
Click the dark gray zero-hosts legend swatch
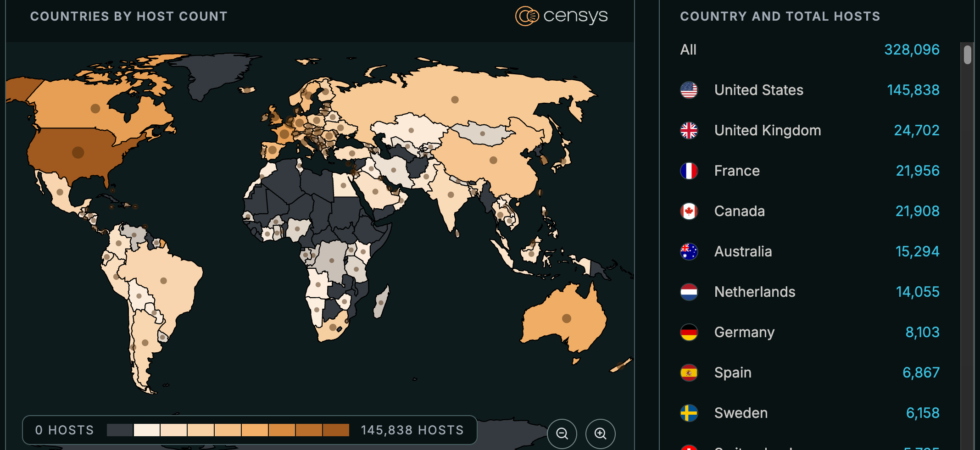click(120, 430)
